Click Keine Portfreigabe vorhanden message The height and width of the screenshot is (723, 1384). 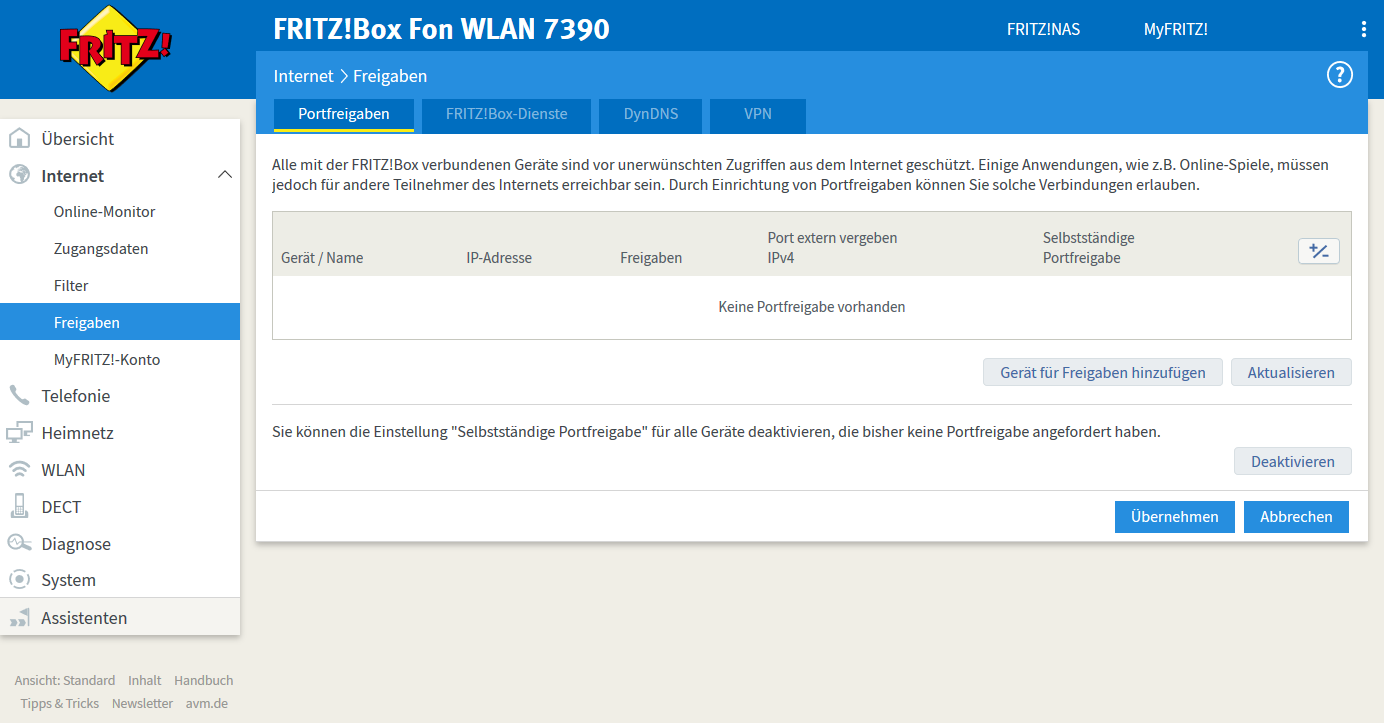[812, 307]
